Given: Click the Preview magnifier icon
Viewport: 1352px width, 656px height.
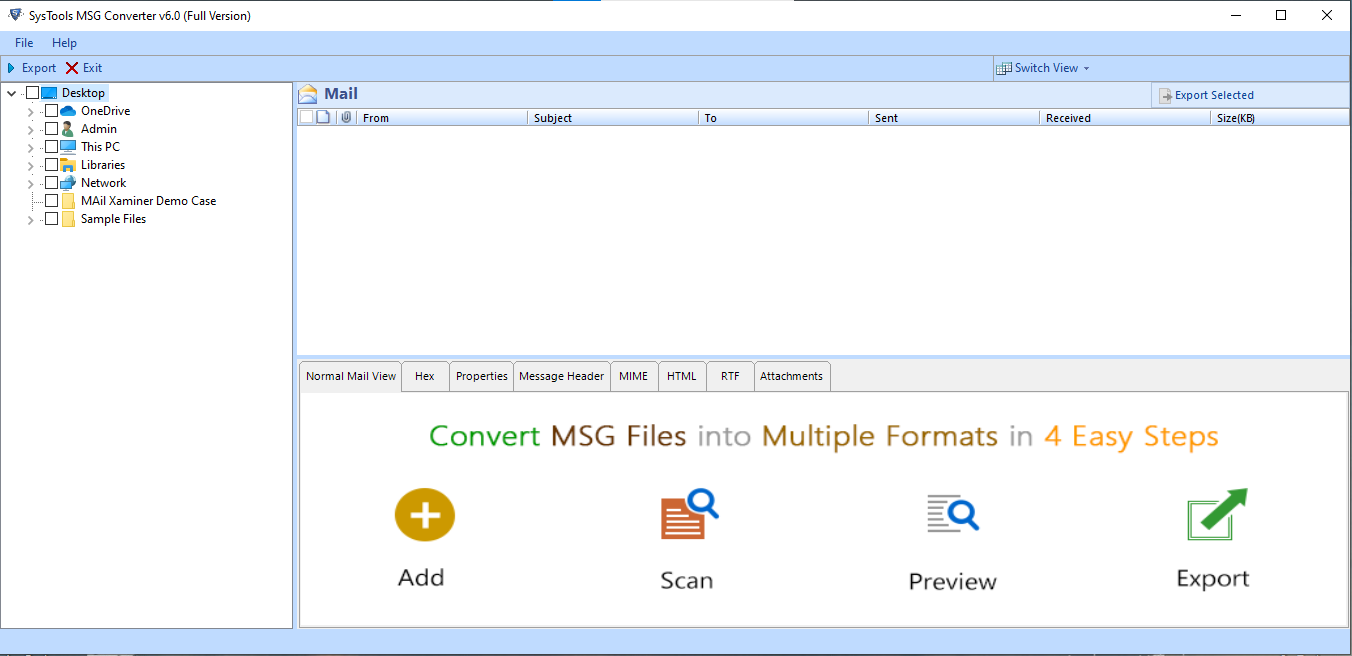Looking at the screenshot, I should click(952, 513).
